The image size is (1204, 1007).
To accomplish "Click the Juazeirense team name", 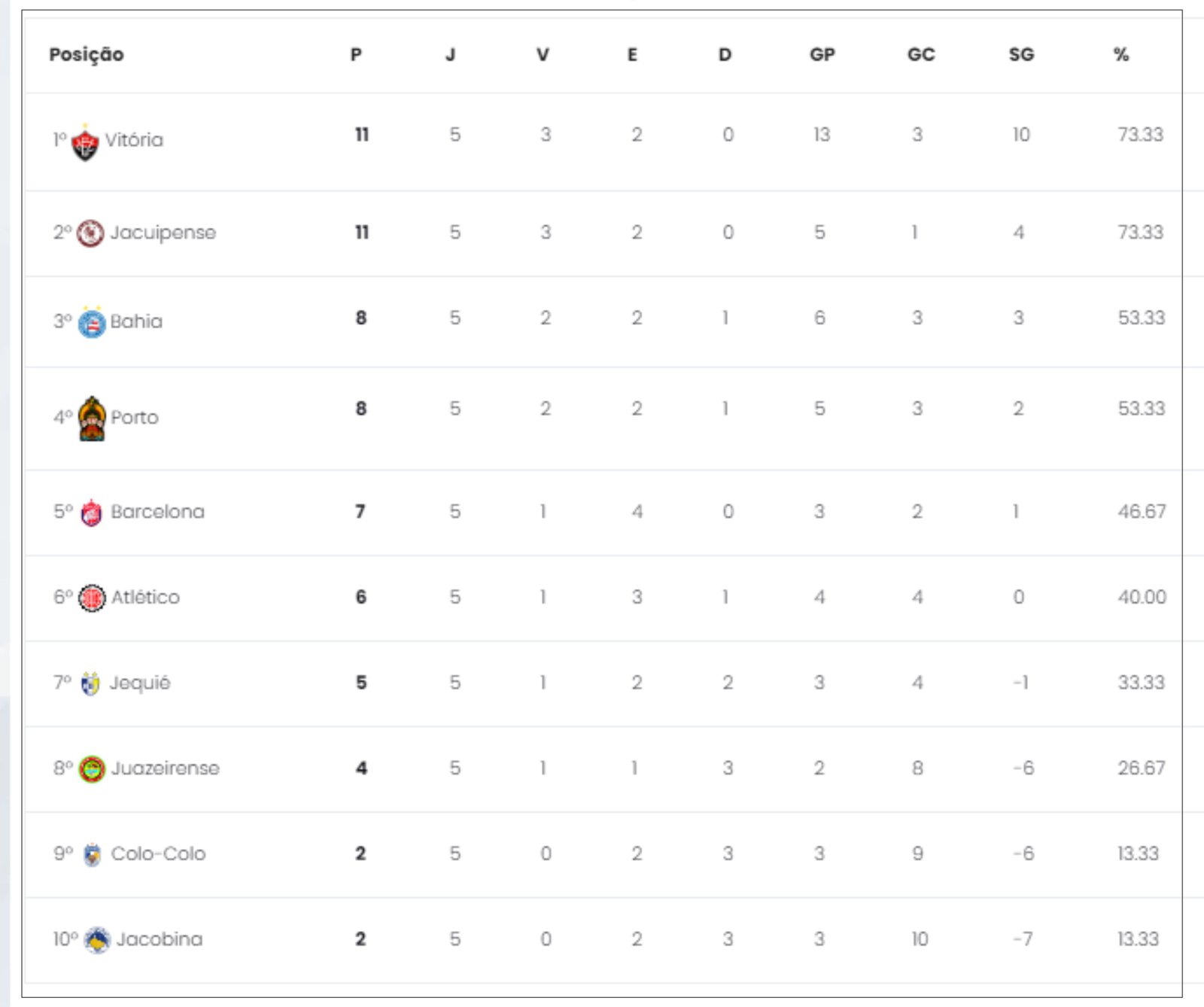I will pyautogui.click(x=166, y=768).
